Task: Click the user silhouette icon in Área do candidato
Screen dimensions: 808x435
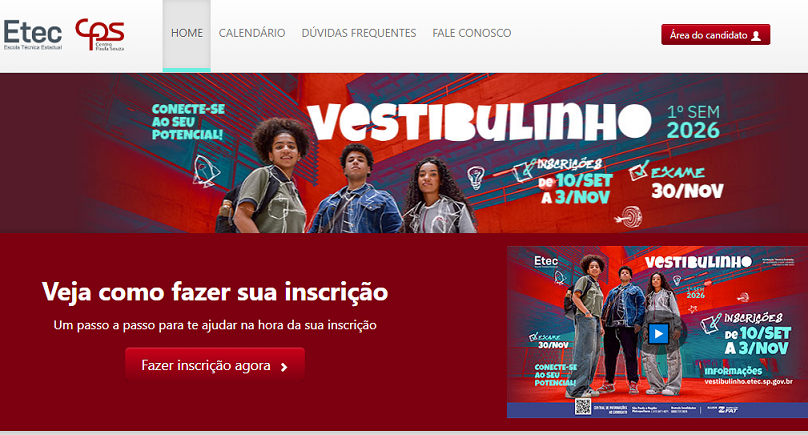Action: (756, 36)
